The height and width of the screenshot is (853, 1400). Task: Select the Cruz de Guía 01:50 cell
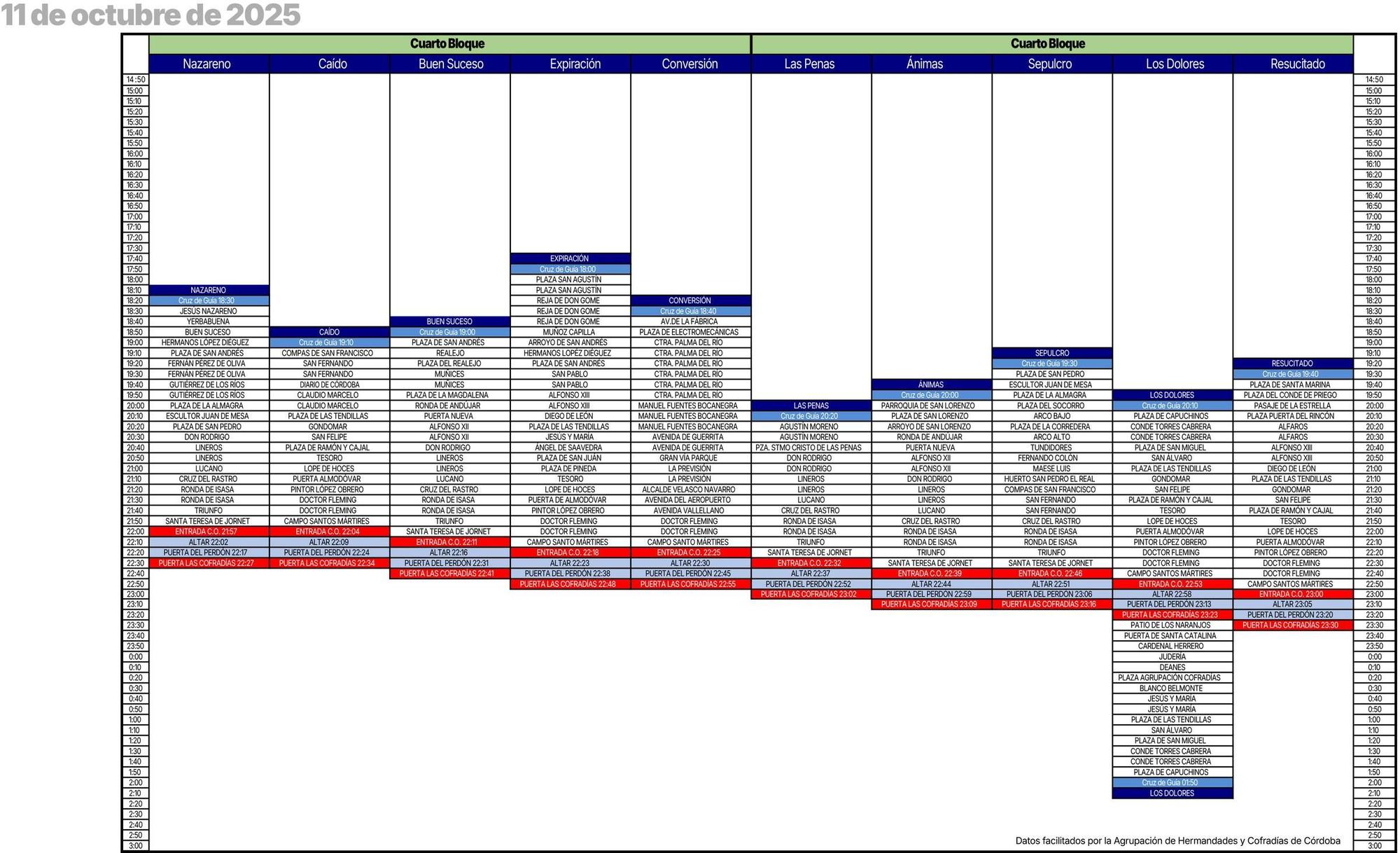(1170, 782)
